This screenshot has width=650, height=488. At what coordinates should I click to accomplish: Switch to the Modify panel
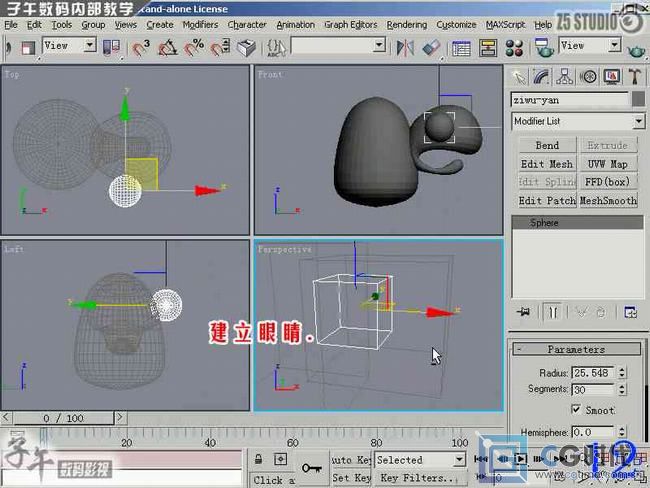[541, 77]
